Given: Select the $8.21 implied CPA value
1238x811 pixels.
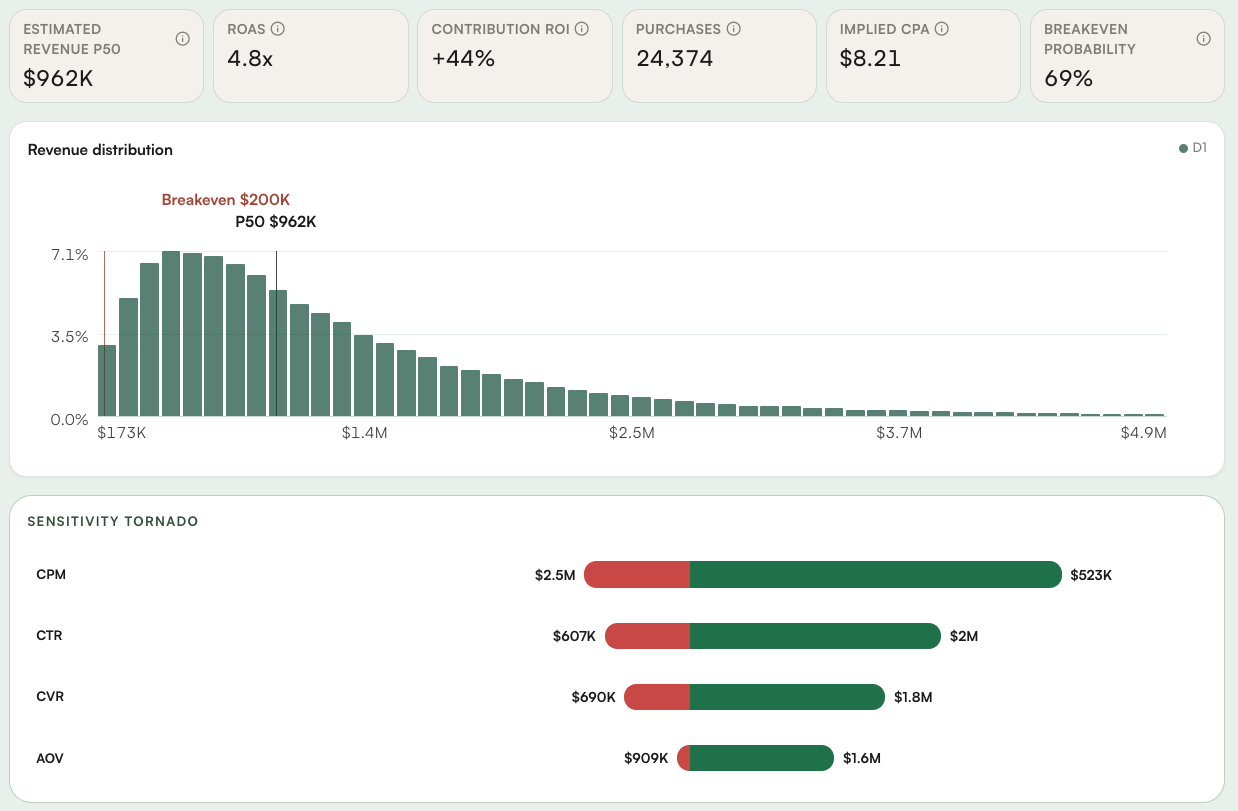Looking at the screenshot, I should click(x=870, y=58).
